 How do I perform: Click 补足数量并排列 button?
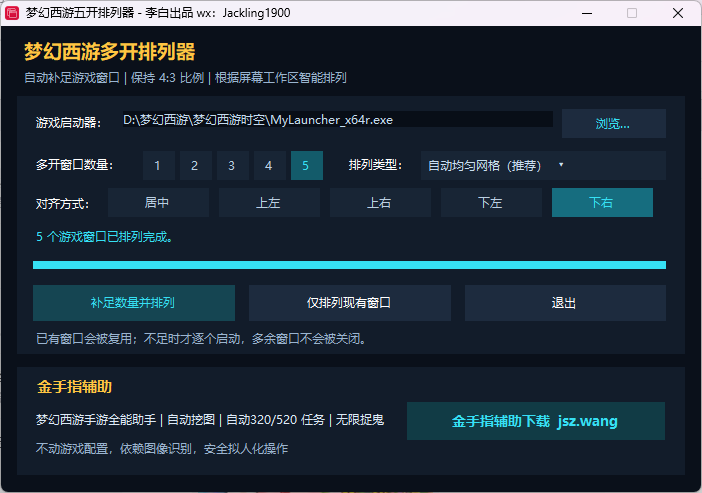[134, 303]
